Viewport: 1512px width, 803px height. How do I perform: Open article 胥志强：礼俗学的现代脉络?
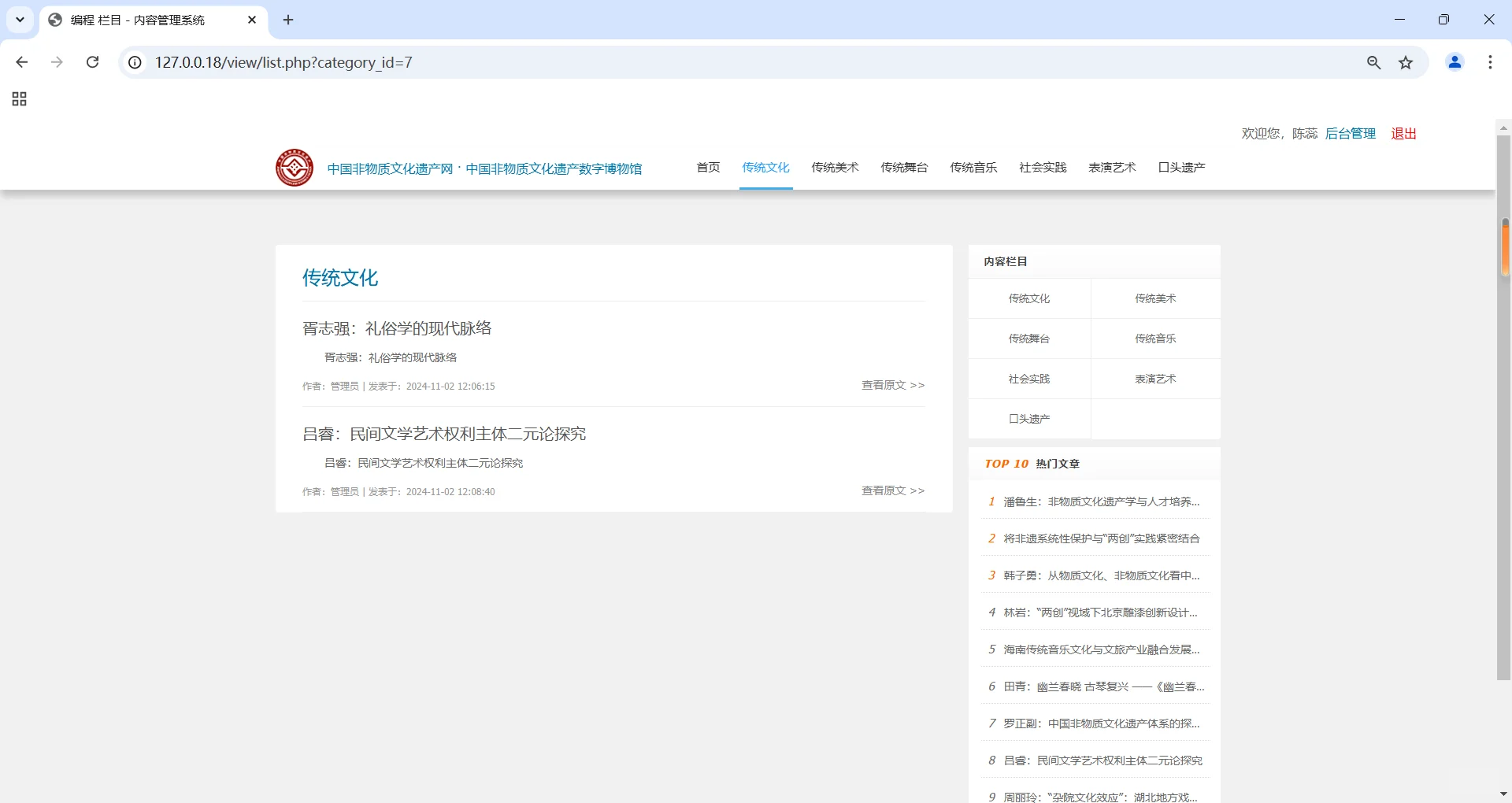[397, 328]
